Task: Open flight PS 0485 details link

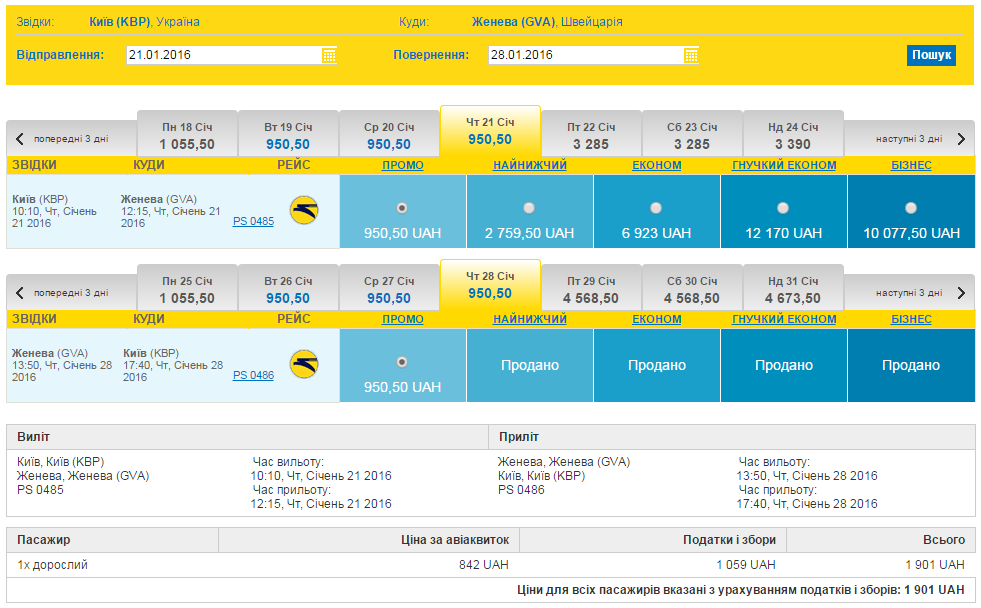Action: pos(253,221)
